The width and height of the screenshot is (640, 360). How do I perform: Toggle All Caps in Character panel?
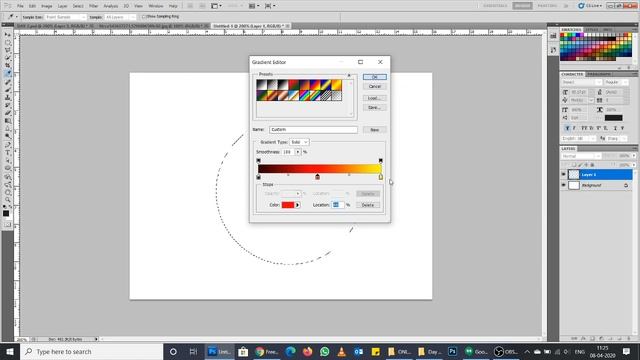click(584, 128)
